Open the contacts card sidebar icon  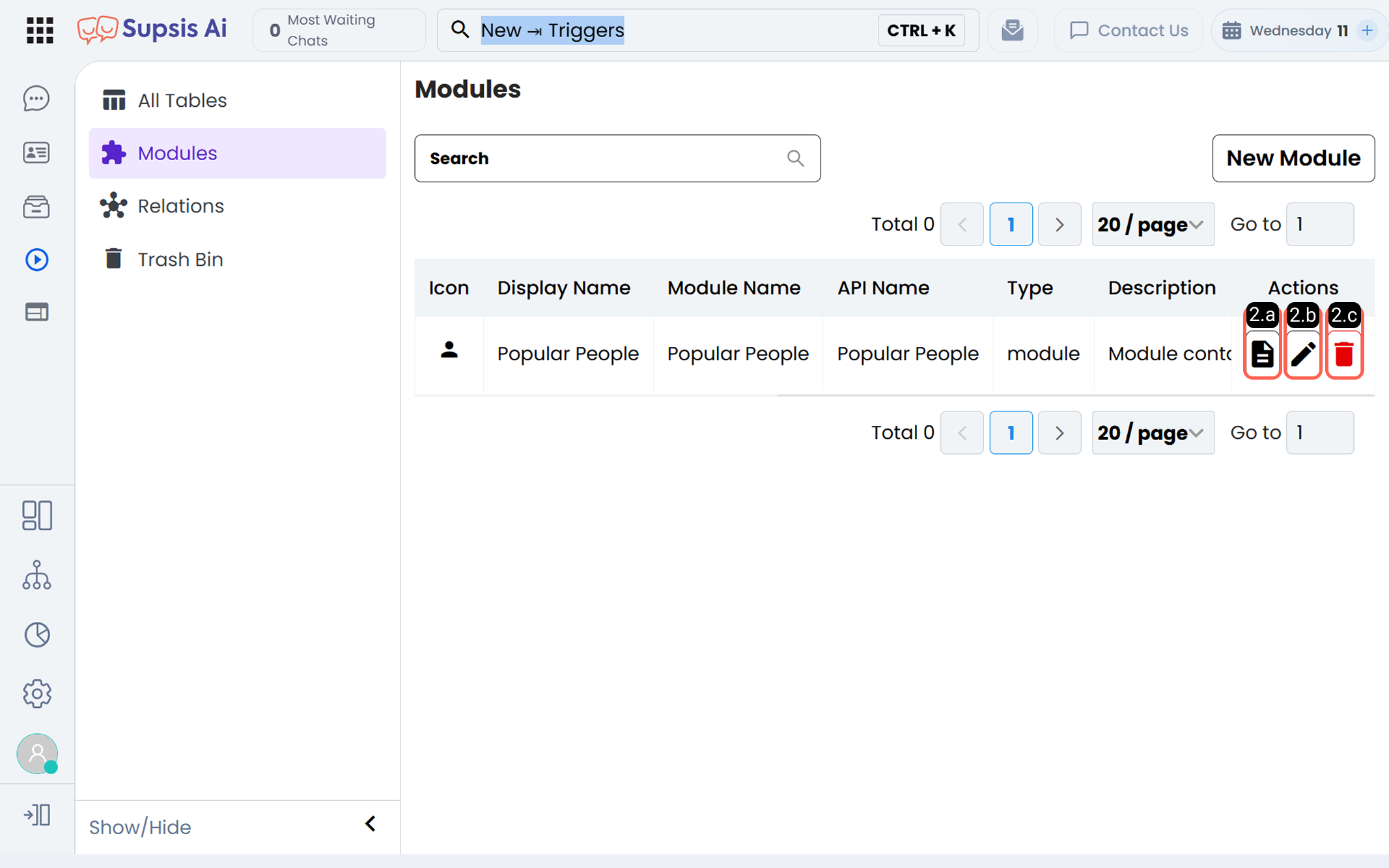36,153
